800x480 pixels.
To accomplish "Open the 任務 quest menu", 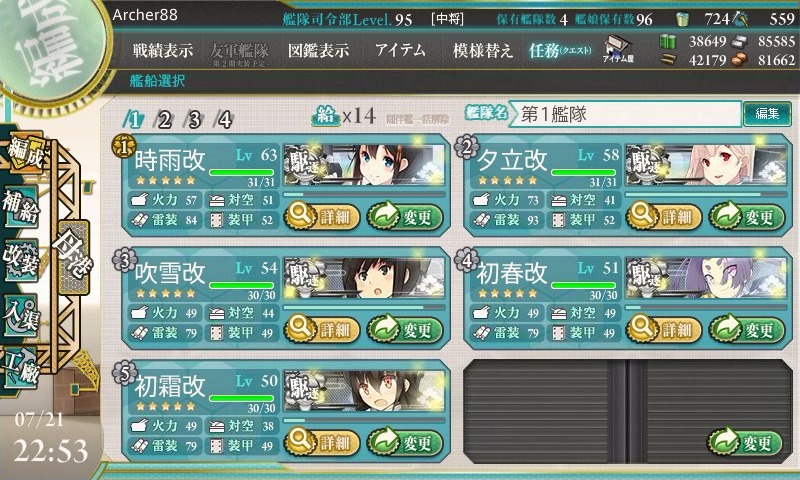I will click(x=560, y=50).
